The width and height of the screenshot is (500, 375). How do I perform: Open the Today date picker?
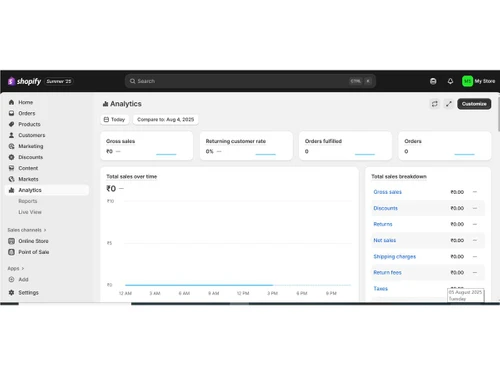(115, 119)
